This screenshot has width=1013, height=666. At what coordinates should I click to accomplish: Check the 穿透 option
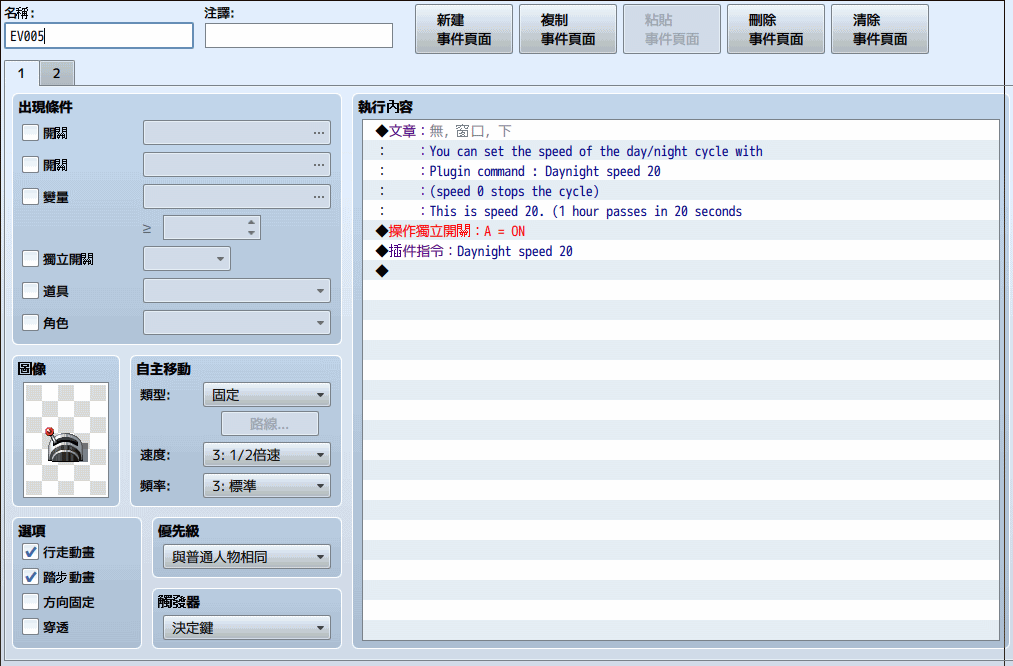tap(30, 627)
